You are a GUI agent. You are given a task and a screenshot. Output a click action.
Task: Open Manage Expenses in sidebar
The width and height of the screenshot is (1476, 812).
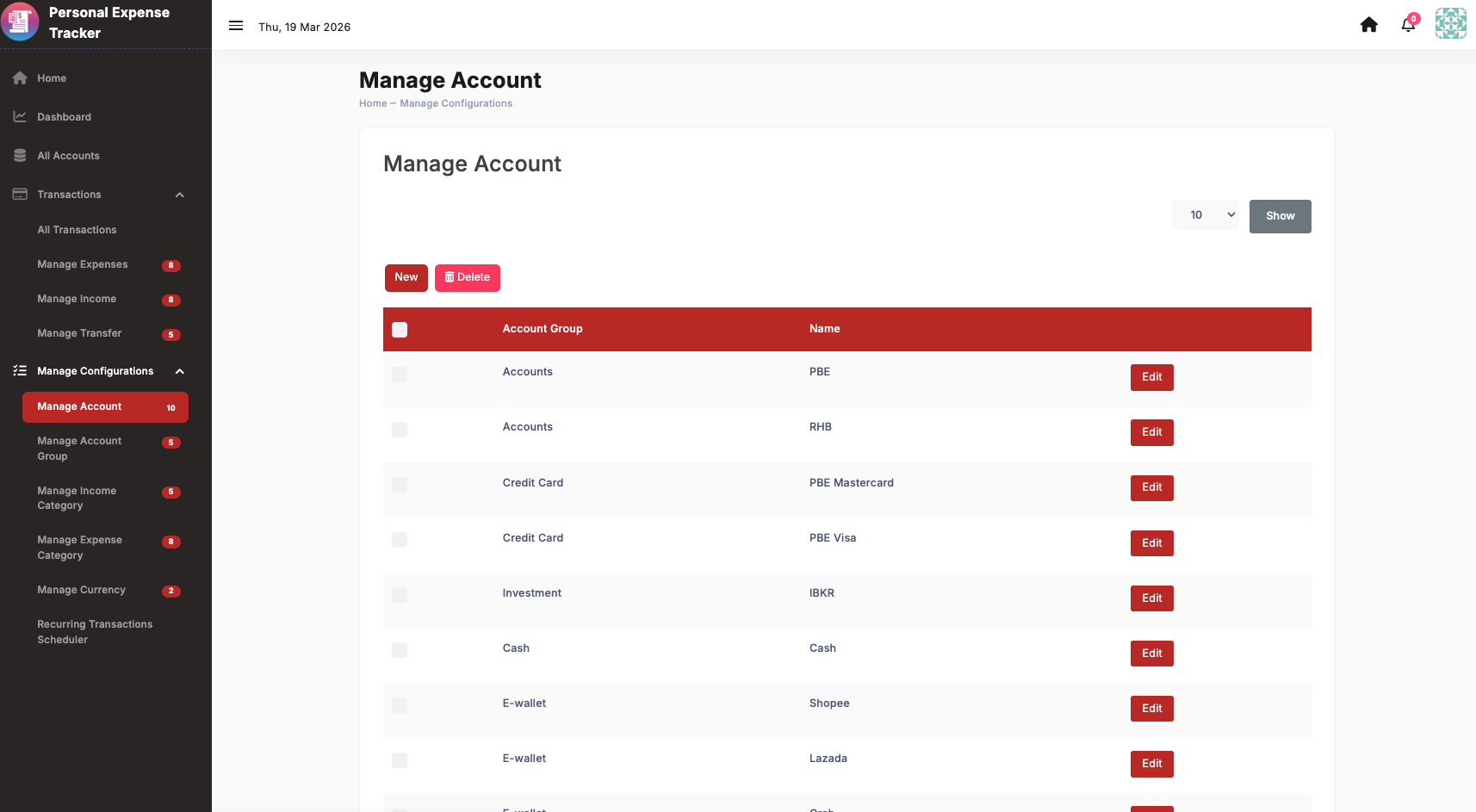click(x=83, y=264)
